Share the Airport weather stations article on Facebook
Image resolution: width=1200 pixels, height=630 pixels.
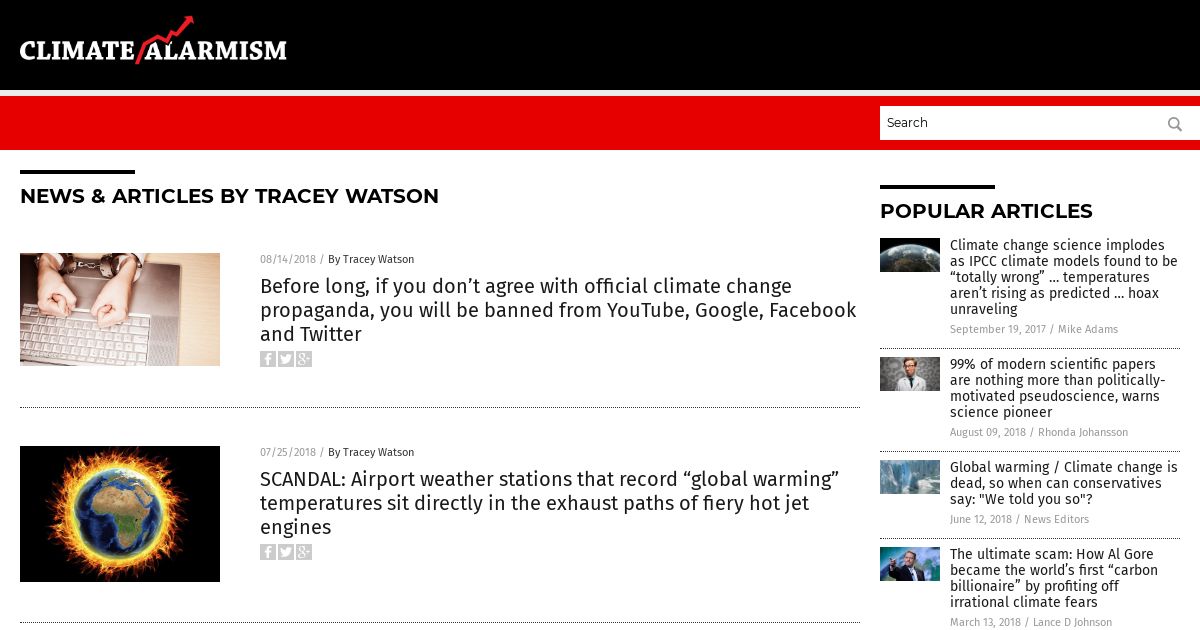(x=268, y=552)
